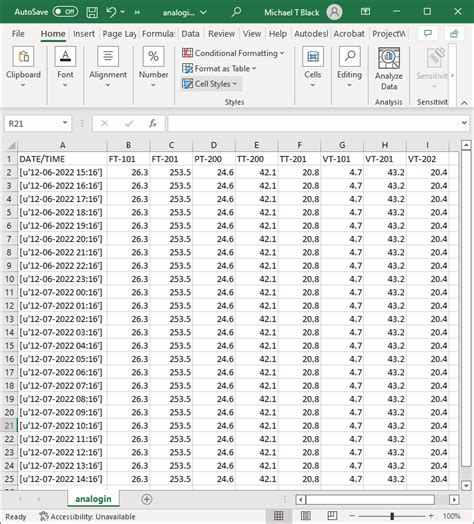Click the Share icon button
The image size is (474, 524).
[454, 33]
